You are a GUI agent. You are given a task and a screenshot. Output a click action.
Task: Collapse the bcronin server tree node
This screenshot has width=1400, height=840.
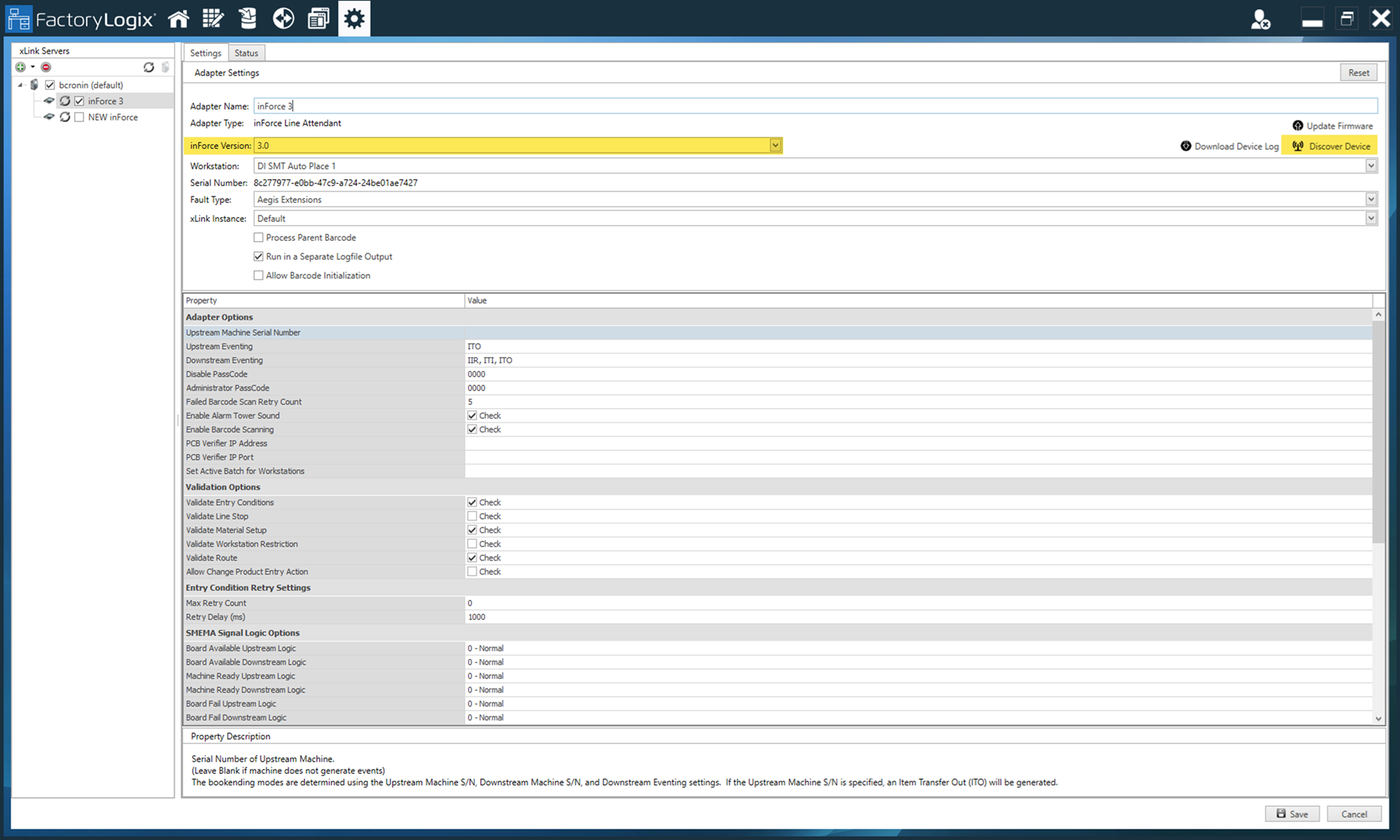pos(21,85)
